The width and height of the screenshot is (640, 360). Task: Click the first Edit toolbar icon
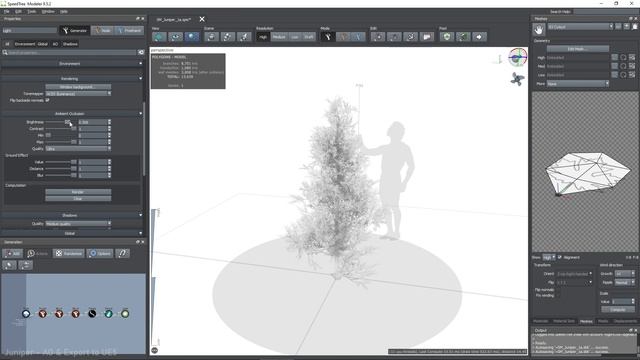tap(378, 37)
